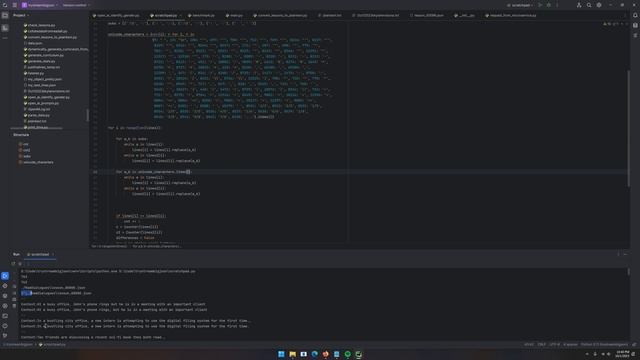Open the Terminal tool window icon

5,316
